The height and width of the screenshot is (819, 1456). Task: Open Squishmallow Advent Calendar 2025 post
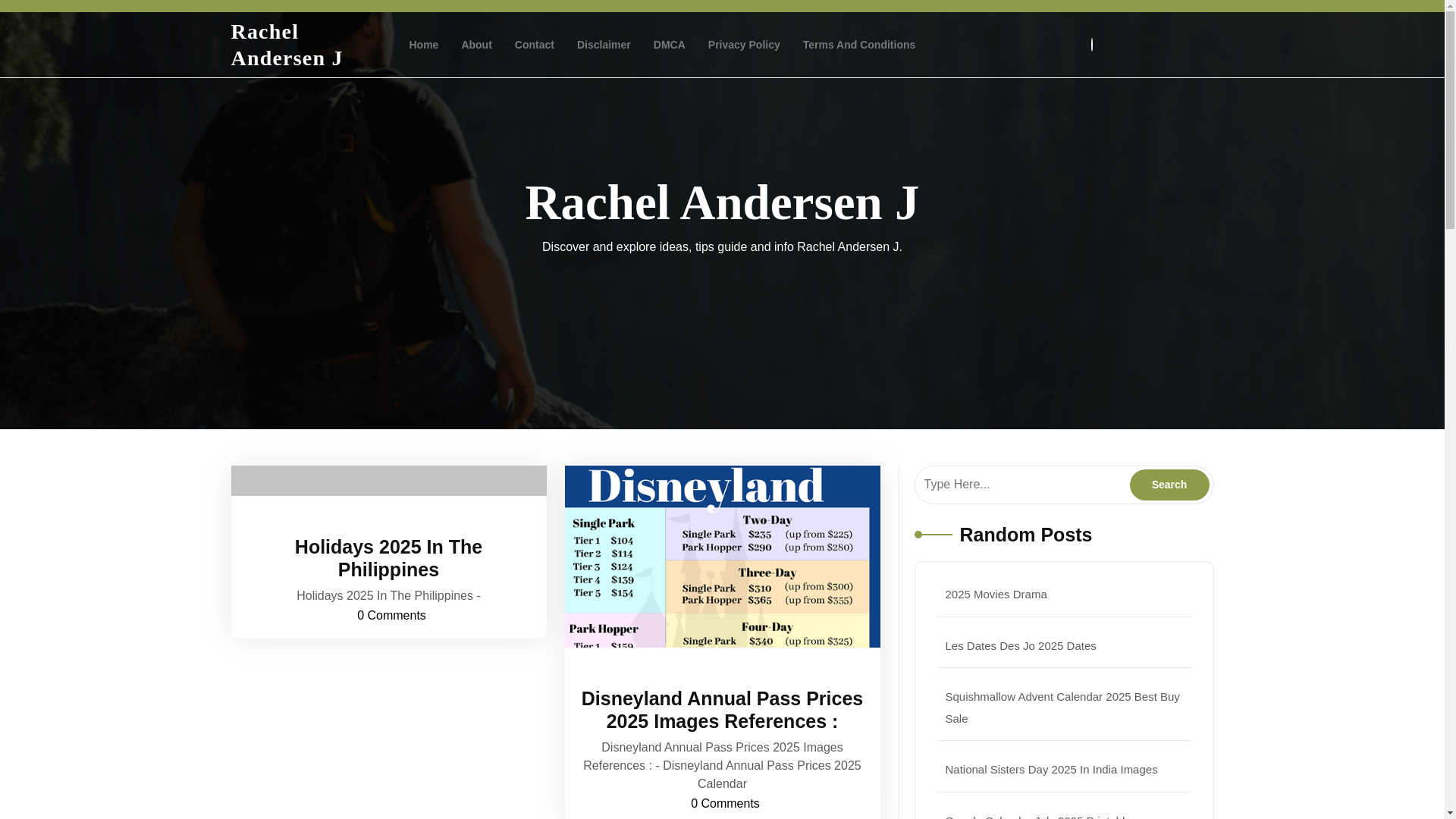tap(1062, 708)
